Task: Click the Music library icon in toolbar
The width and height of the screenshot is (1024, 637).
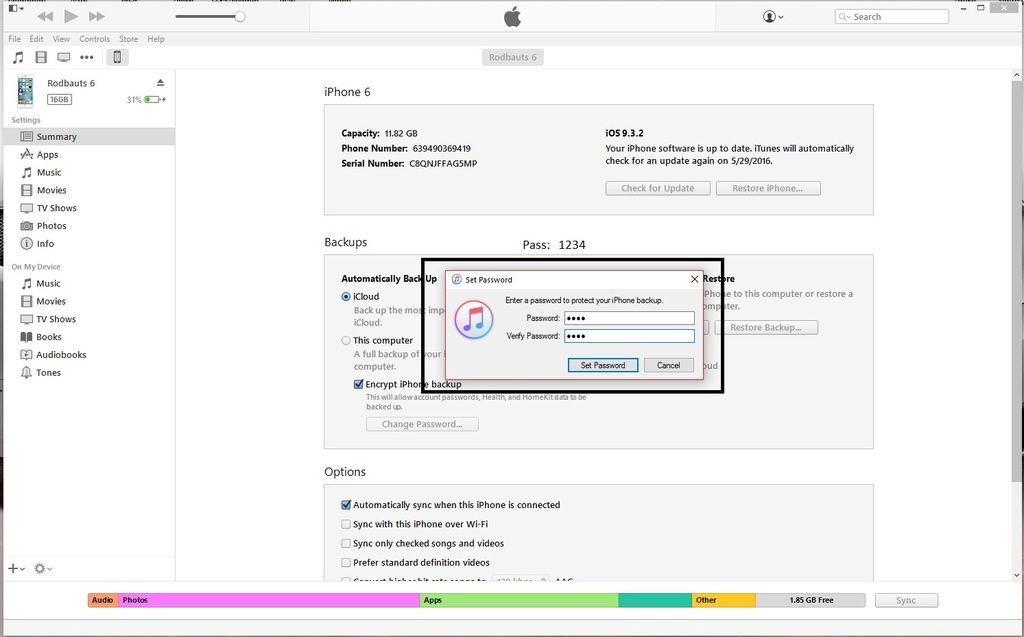Action: (17, 57)
